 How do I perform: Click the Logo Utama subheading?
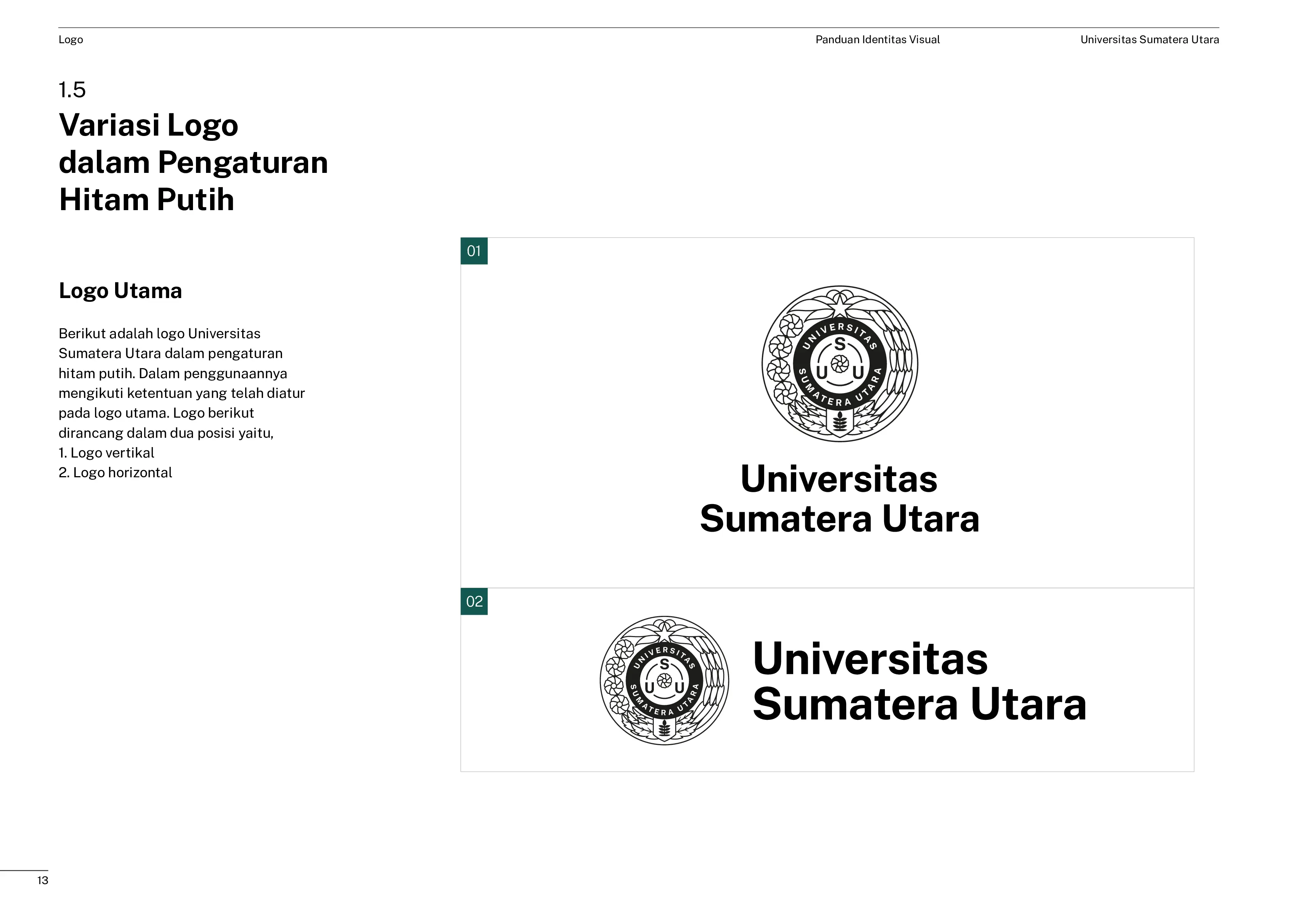(120, 290)
